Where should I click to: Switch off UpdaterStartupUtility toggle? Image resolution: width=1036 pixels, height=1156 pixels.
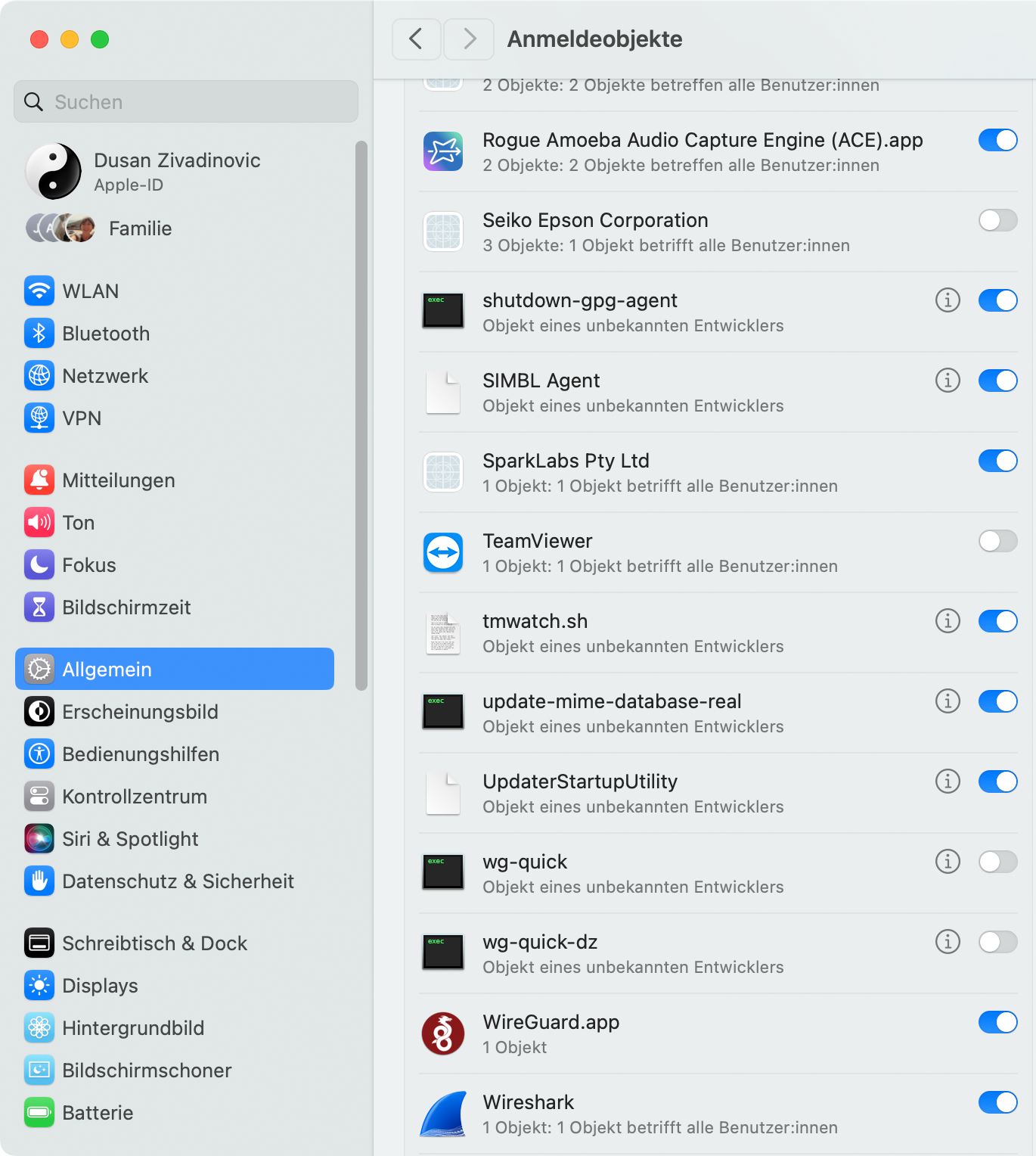(998, 782)
